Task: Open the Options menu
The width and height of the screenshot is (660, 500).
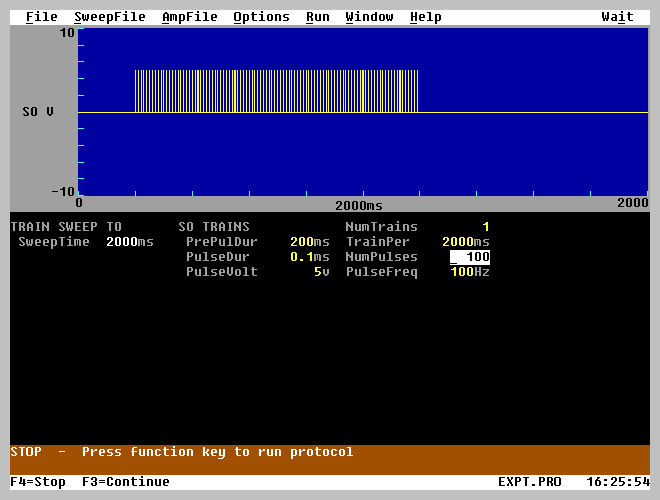Action: tap(261, 17)
